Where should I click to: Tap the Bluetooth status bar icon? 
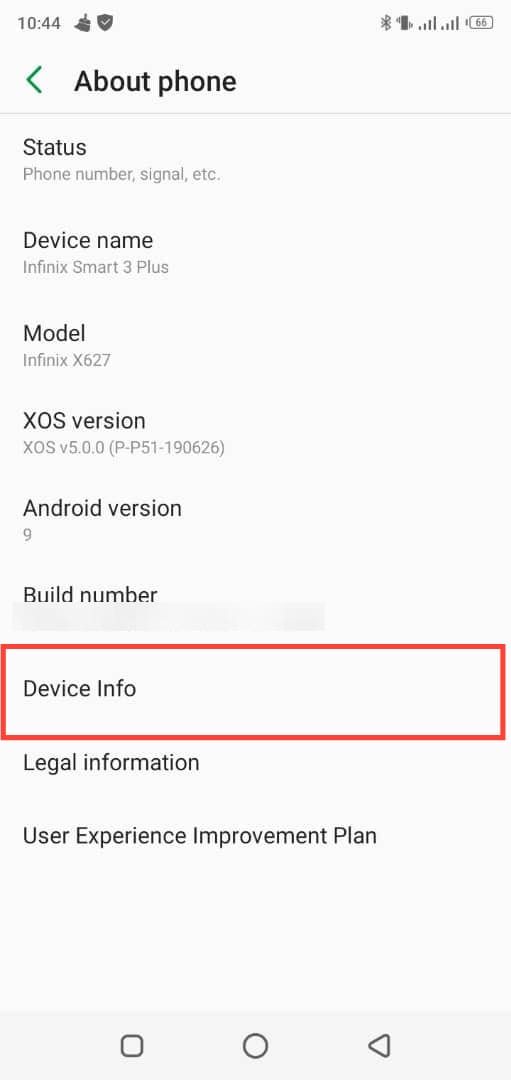coord(386,23)
